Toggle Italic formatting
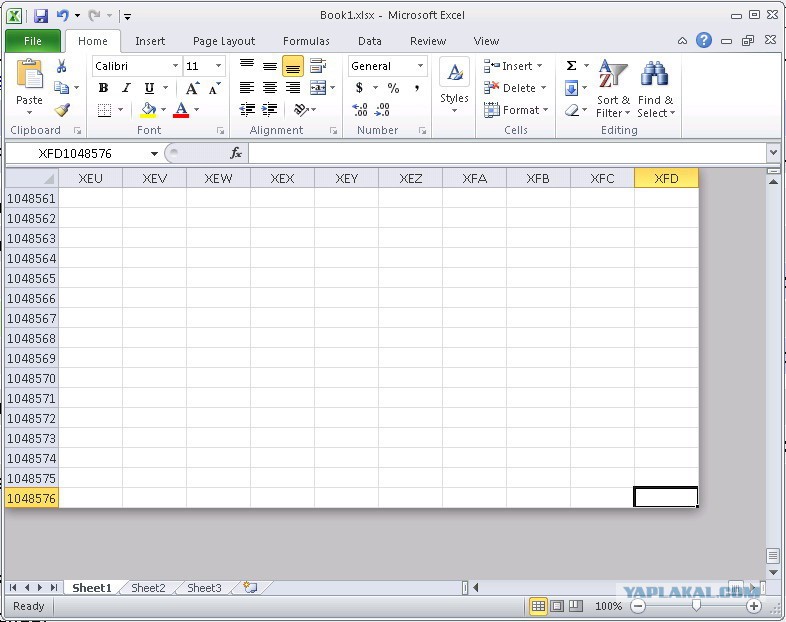The width and height of the screenshot is (786, 622). point(126,88)
